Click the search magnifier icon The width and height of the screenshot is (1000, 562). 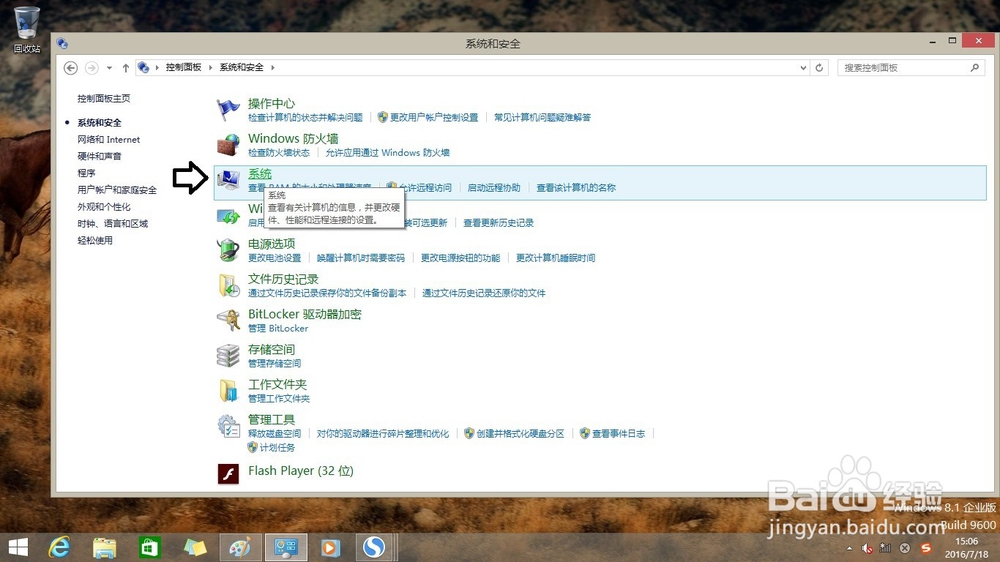(974, 68)
